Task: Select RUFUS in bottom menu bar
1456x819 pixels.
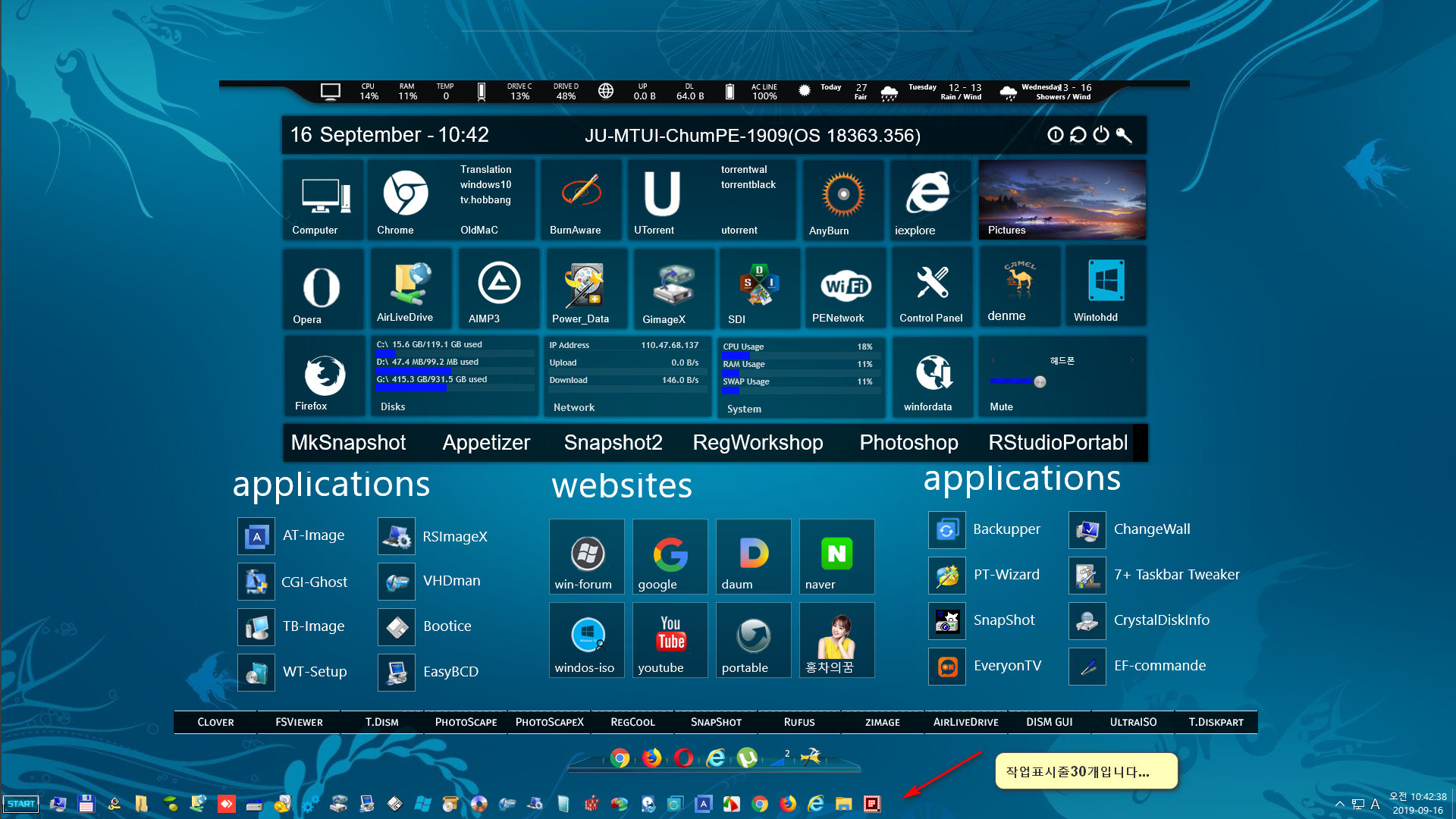Action: tap(799, 722)
